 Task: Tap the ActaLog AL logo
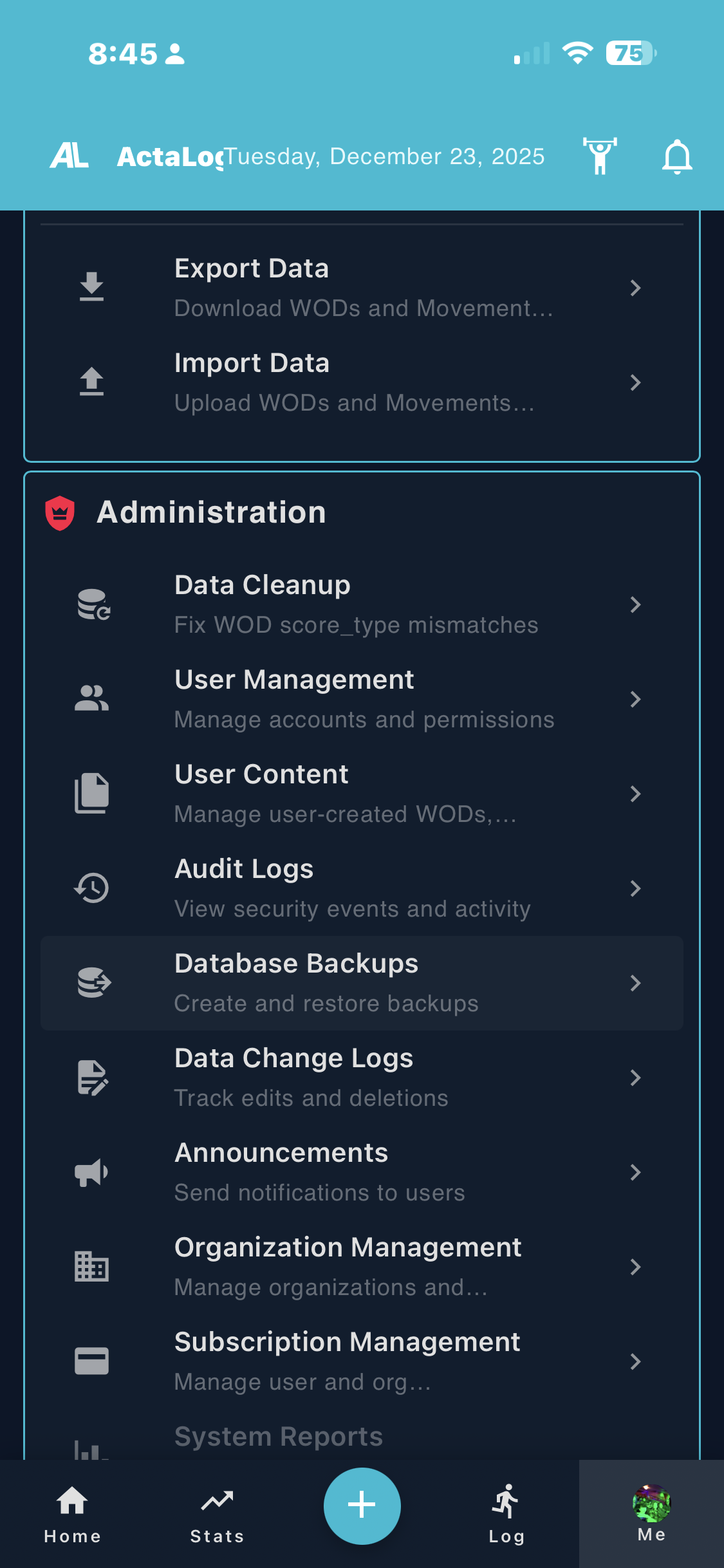70,156
